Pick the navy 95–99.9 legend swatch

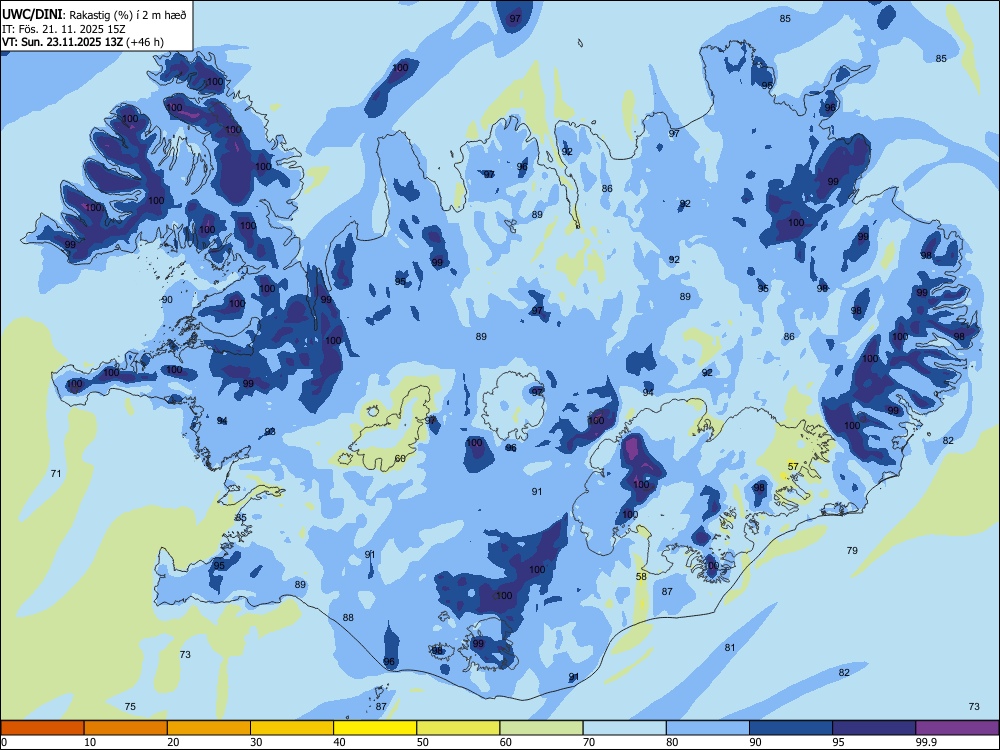click(x=874, y=728)
